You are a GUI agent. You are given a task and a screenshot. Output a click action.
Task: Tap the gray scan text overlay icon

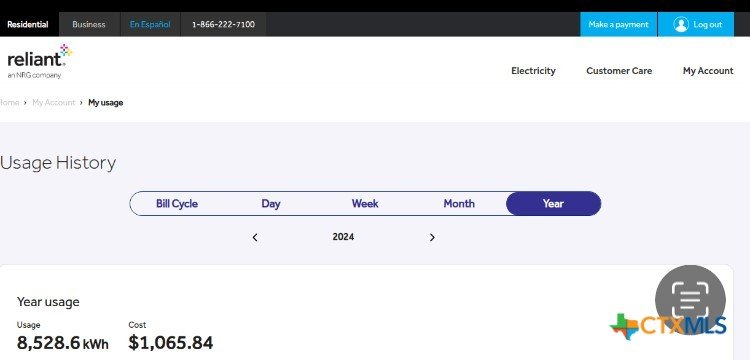coord(690,299)
